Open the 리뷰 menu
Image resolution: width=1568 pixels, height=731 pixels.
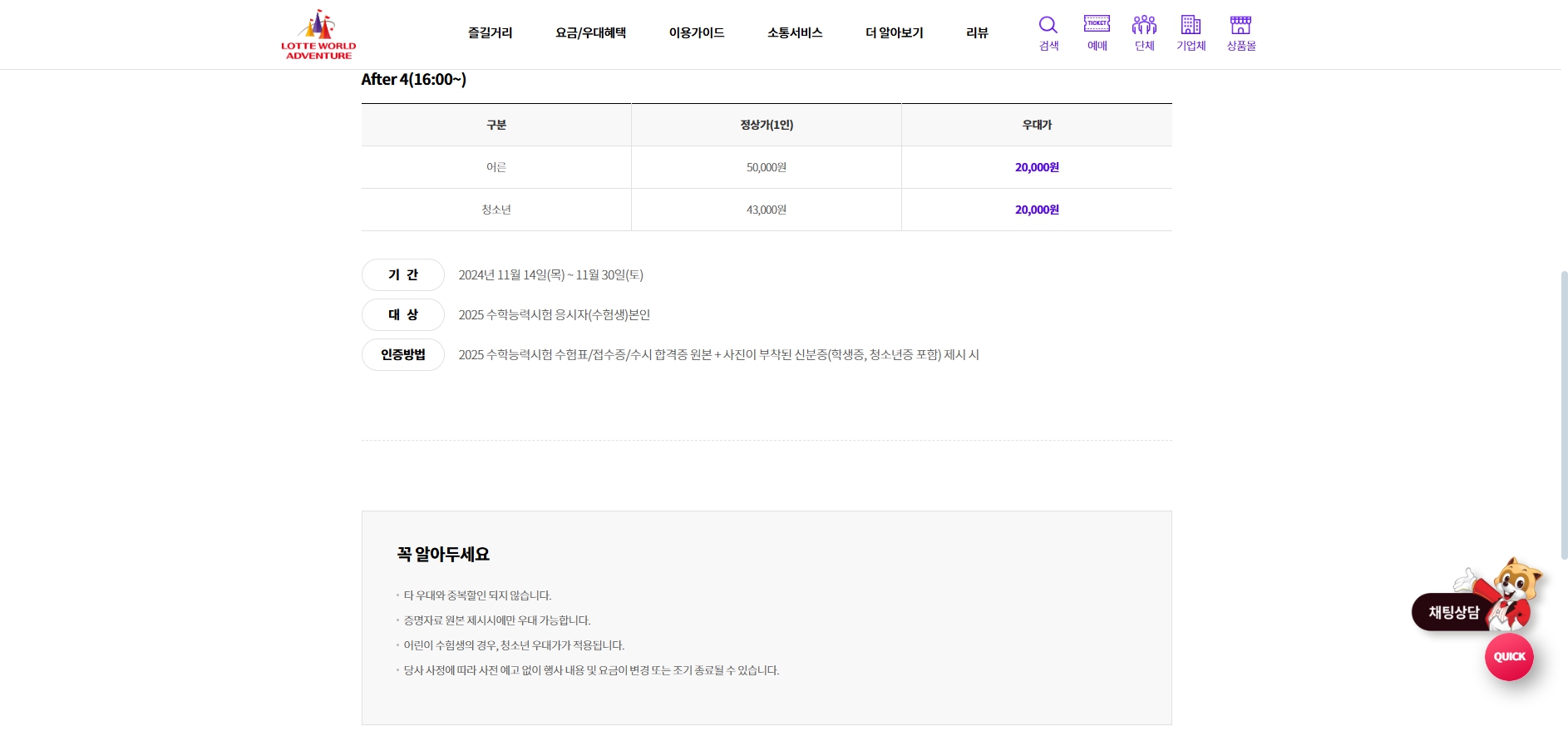click(977, 32)
